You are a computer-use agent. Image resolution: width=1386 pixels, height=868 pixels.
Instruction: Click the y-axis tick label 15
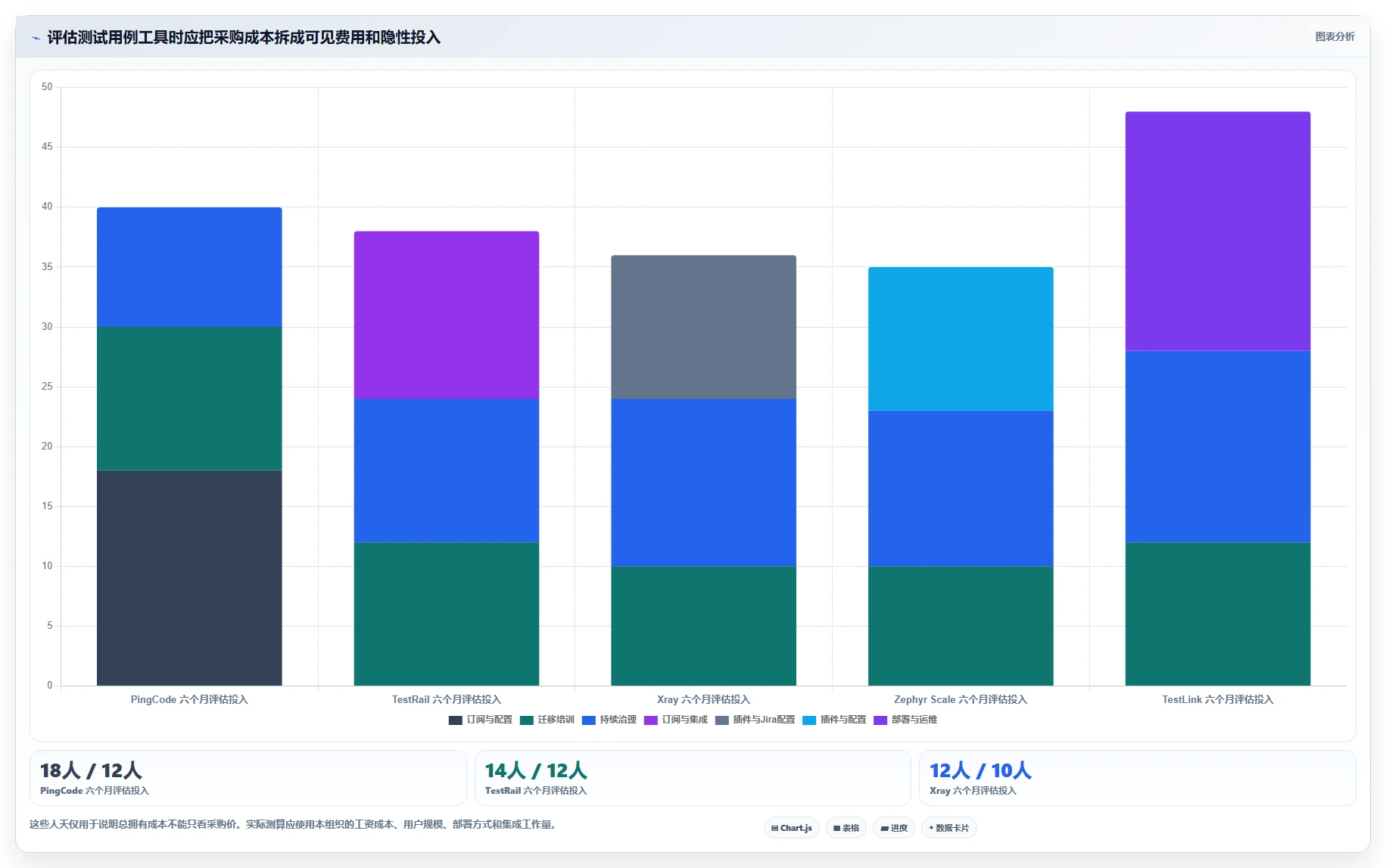point(47,506)
